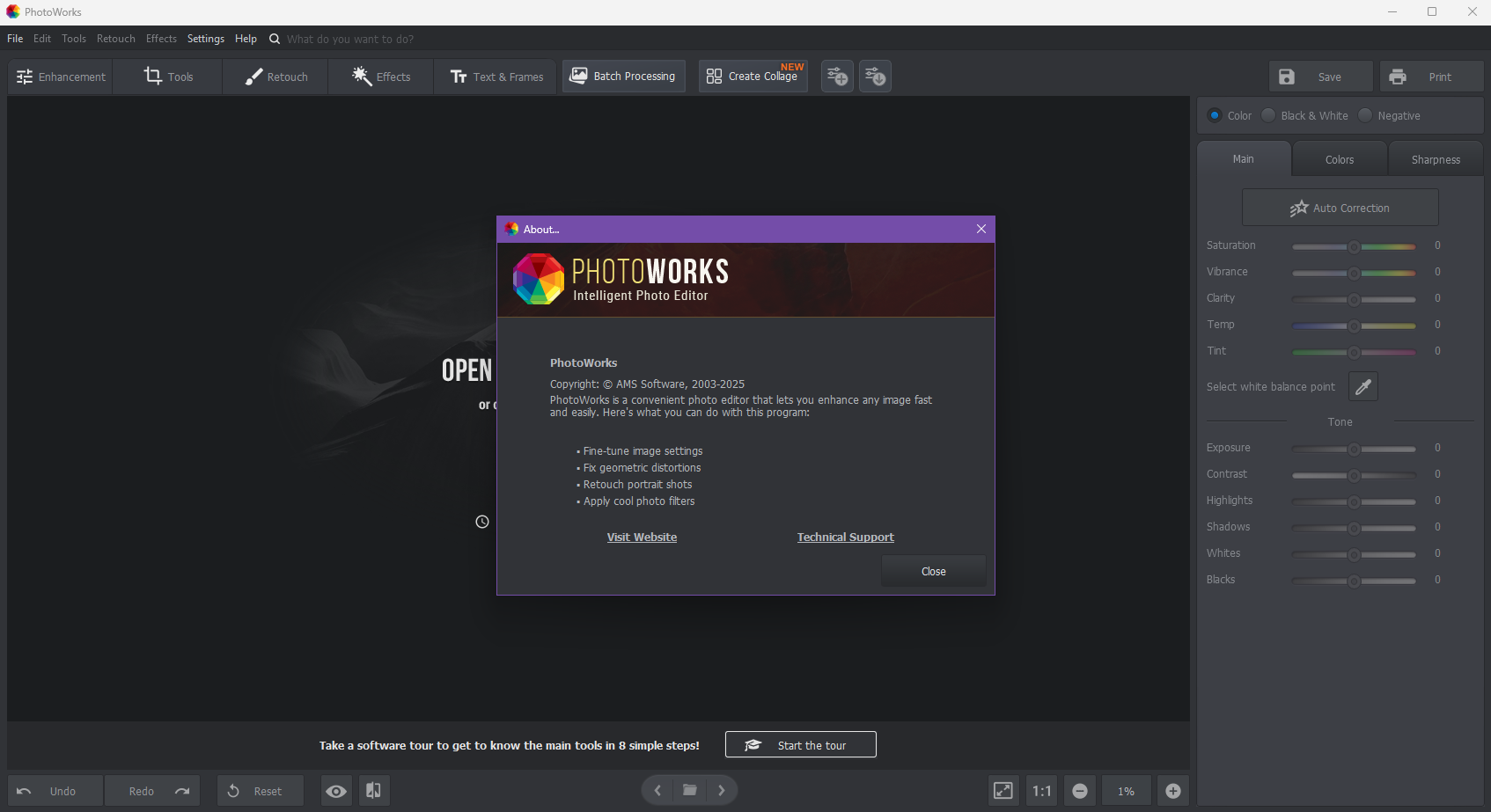The height and width of the screenshot is (812, 1491).
Task: Click the zoom in plus icon
Action: 1173,791
